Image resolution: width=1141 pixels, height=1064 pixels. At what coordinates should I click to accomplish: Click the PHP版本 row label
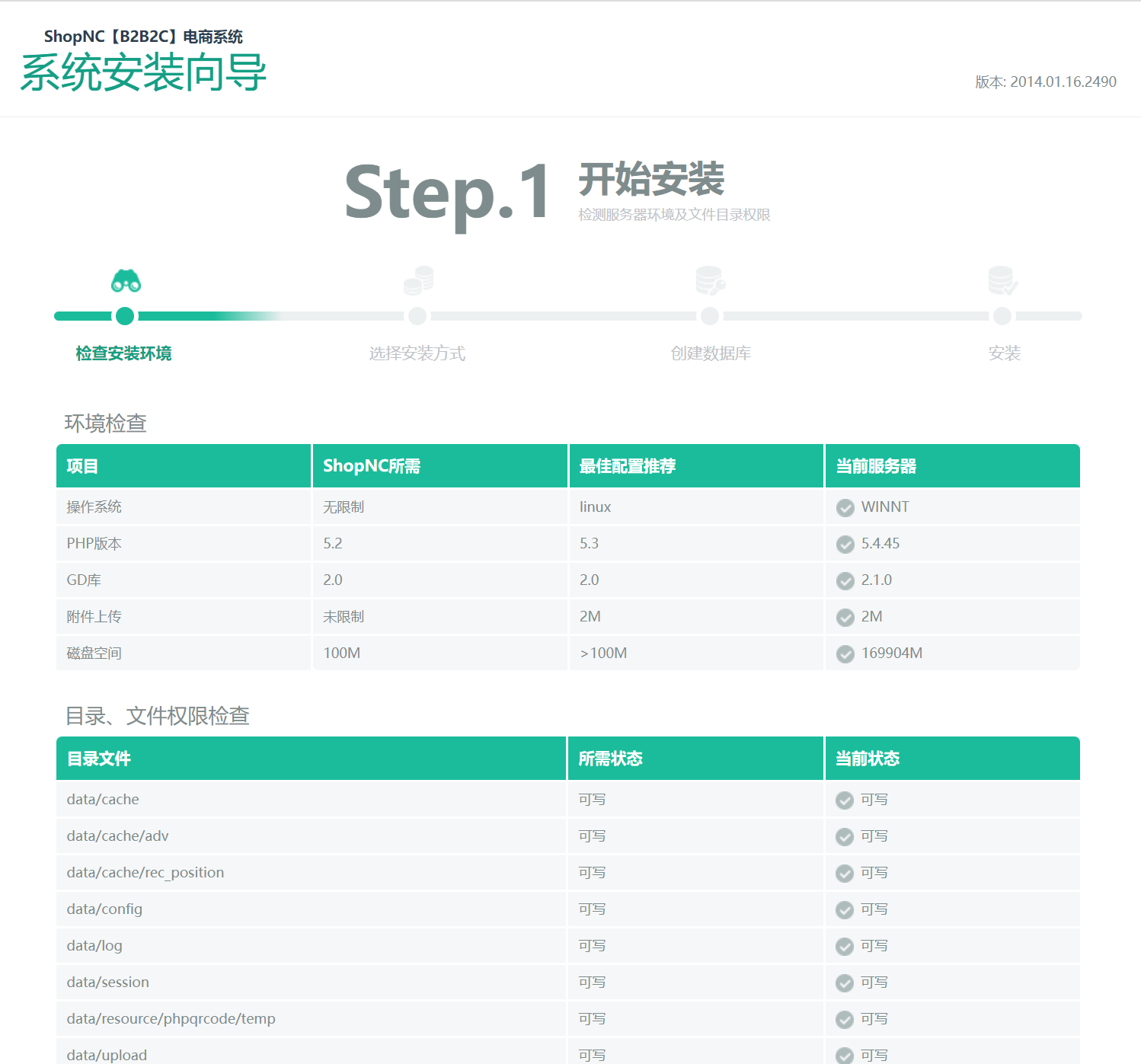pyautogui.click(x=94, y=544)
